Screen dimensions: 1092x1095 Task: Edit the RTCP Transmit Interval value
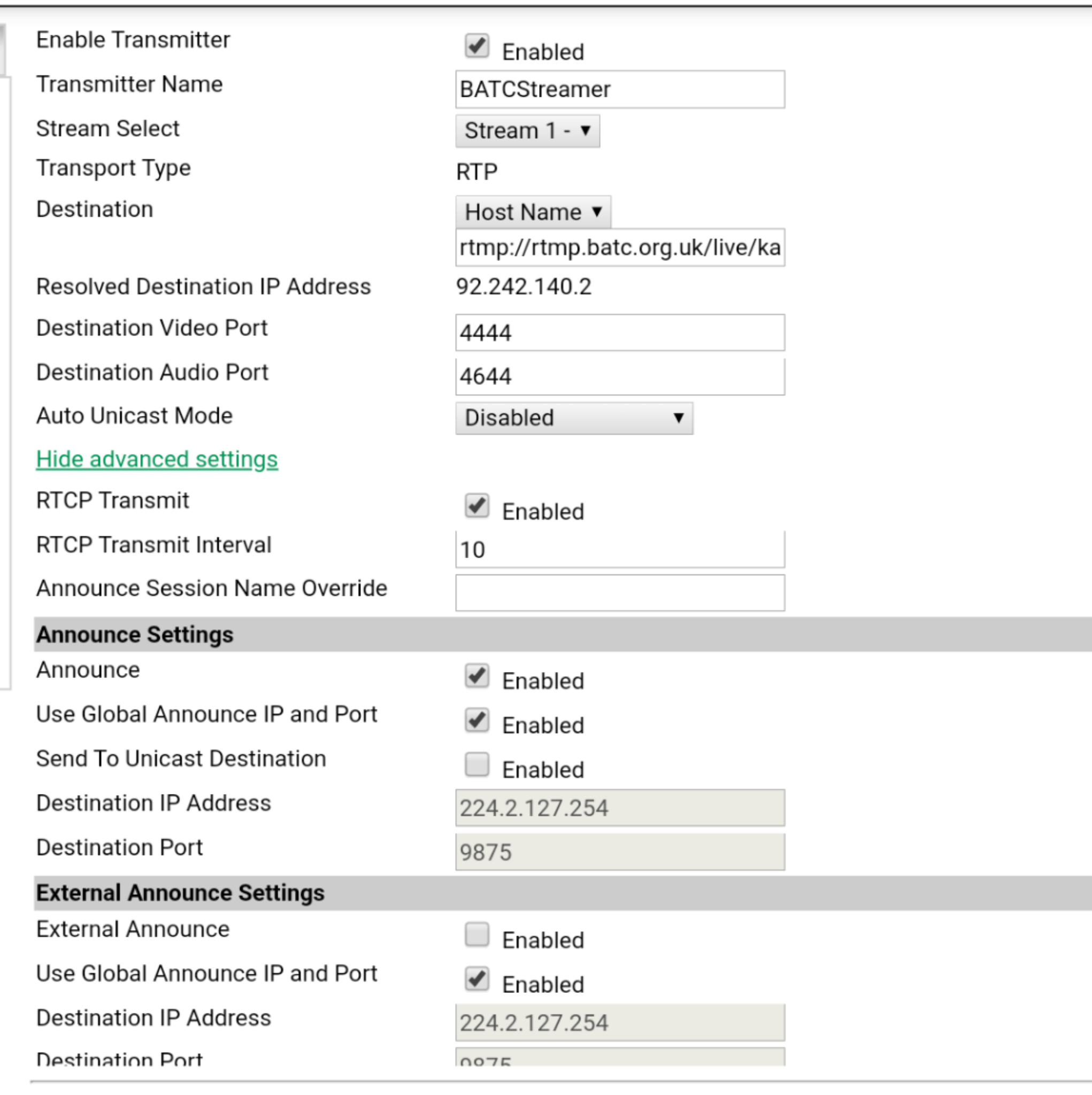(x=619, y=549)
